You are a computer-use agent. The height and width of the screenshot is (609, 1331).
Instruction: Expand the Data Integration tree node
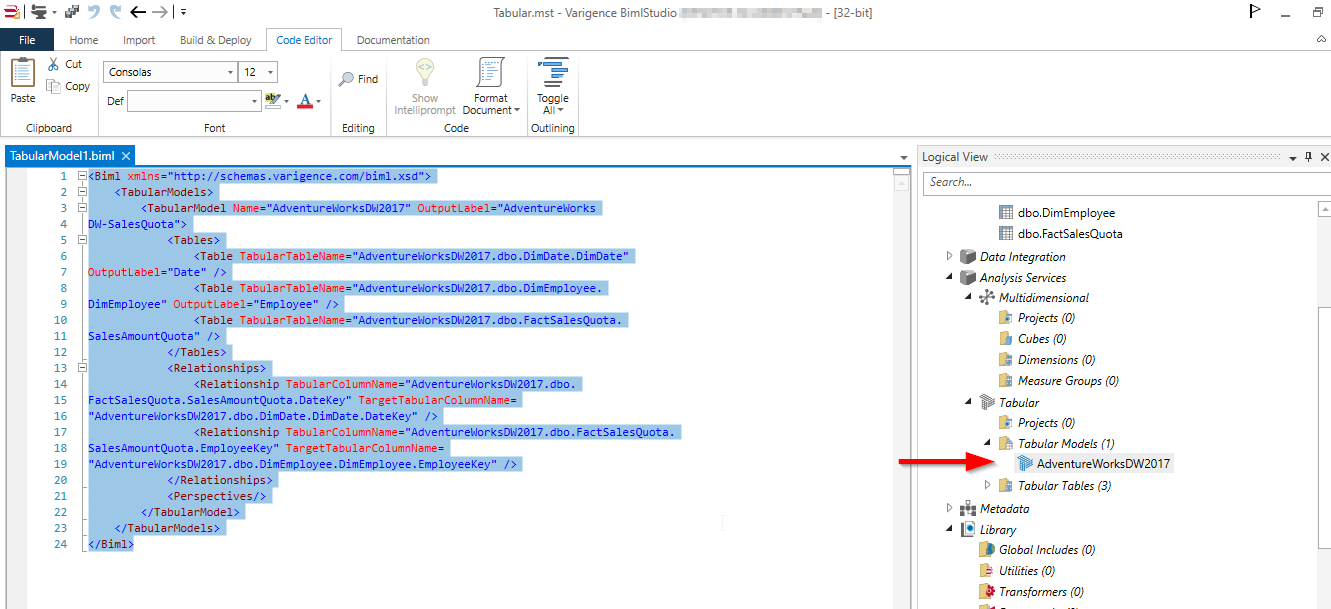point(950,257)
